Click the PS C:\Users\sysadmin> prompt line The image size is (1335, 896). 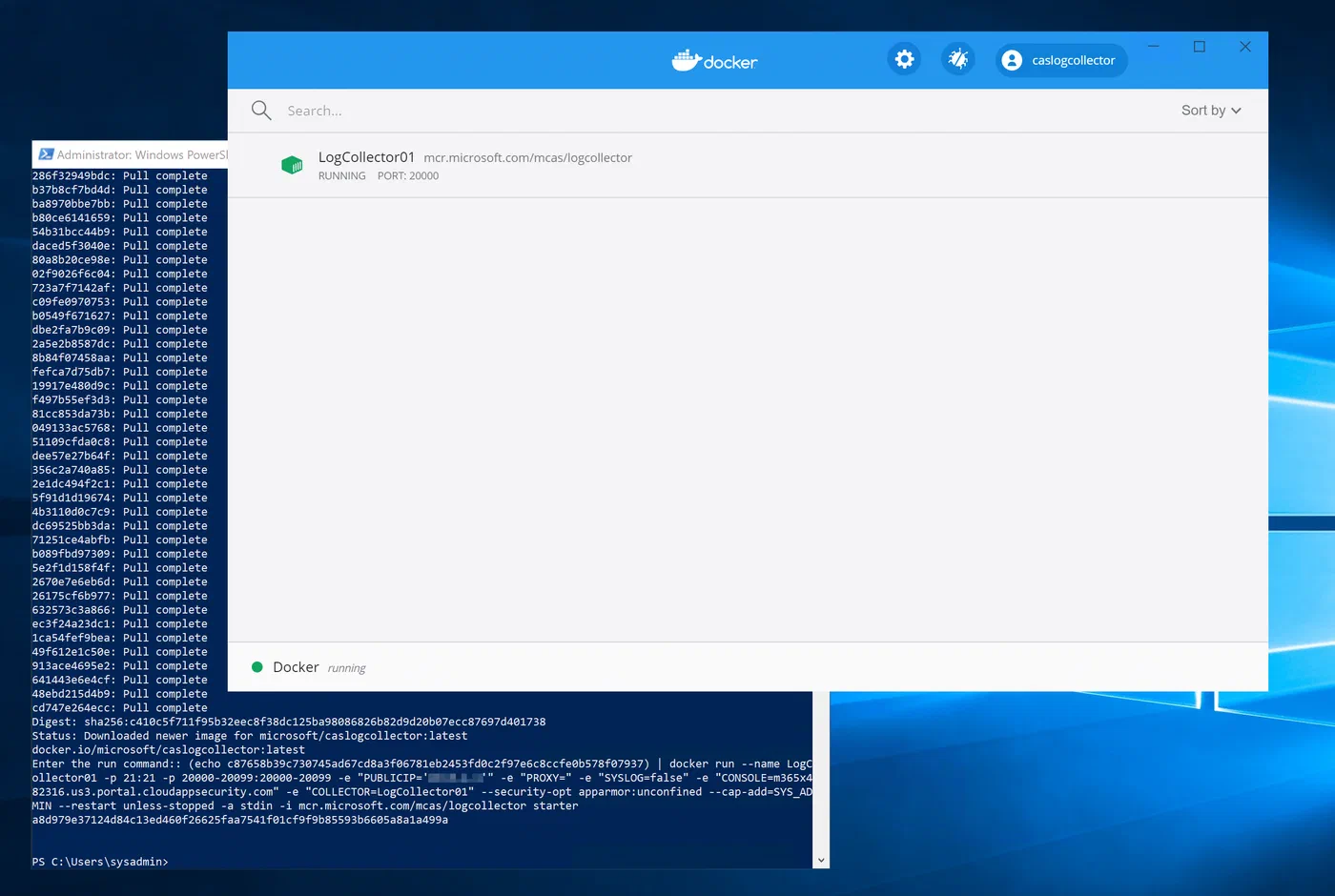pyautogui.click(x=100, y=862)
